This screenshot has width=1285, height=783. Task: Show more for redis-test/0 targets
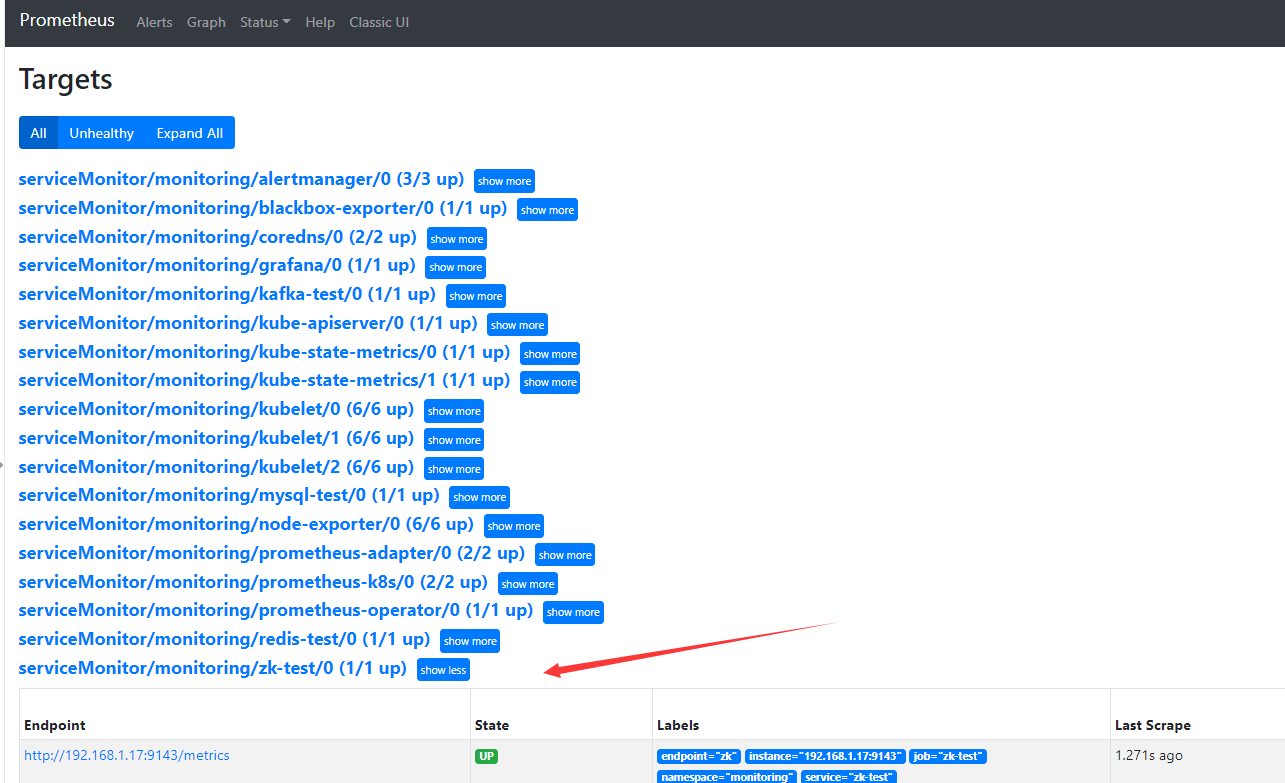pyautogui.click(x=470, y=641)
